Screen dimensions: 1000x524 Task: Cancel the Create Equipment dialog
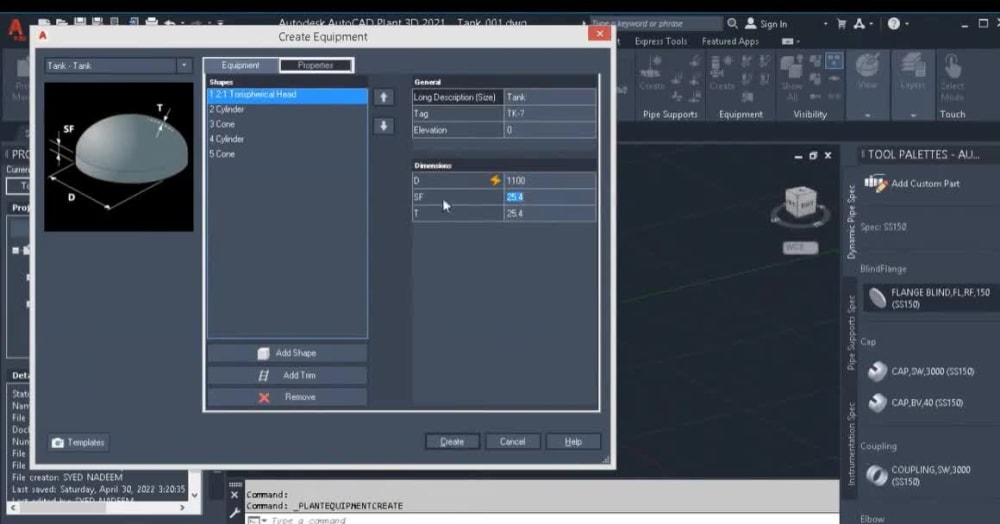pos(513,442)
